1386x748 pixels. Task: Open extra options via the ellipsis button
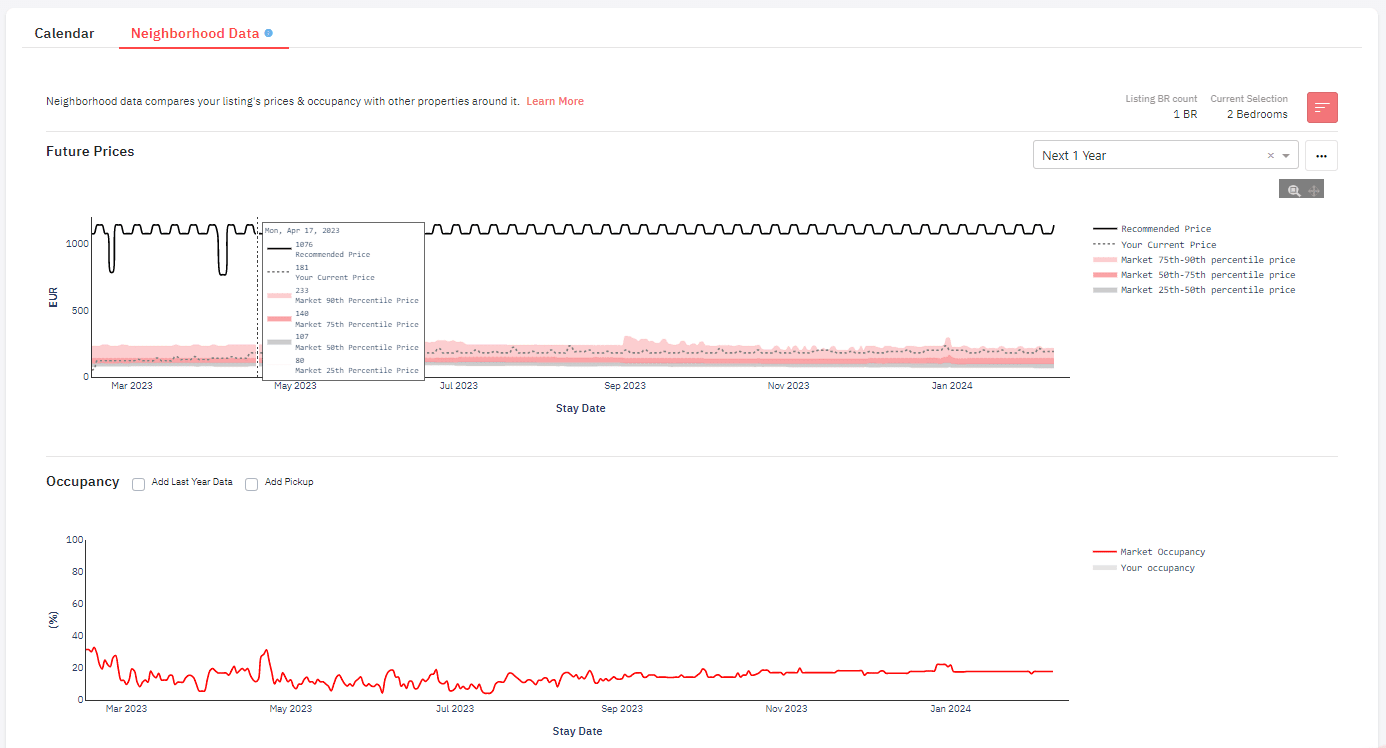point(1321,155)
